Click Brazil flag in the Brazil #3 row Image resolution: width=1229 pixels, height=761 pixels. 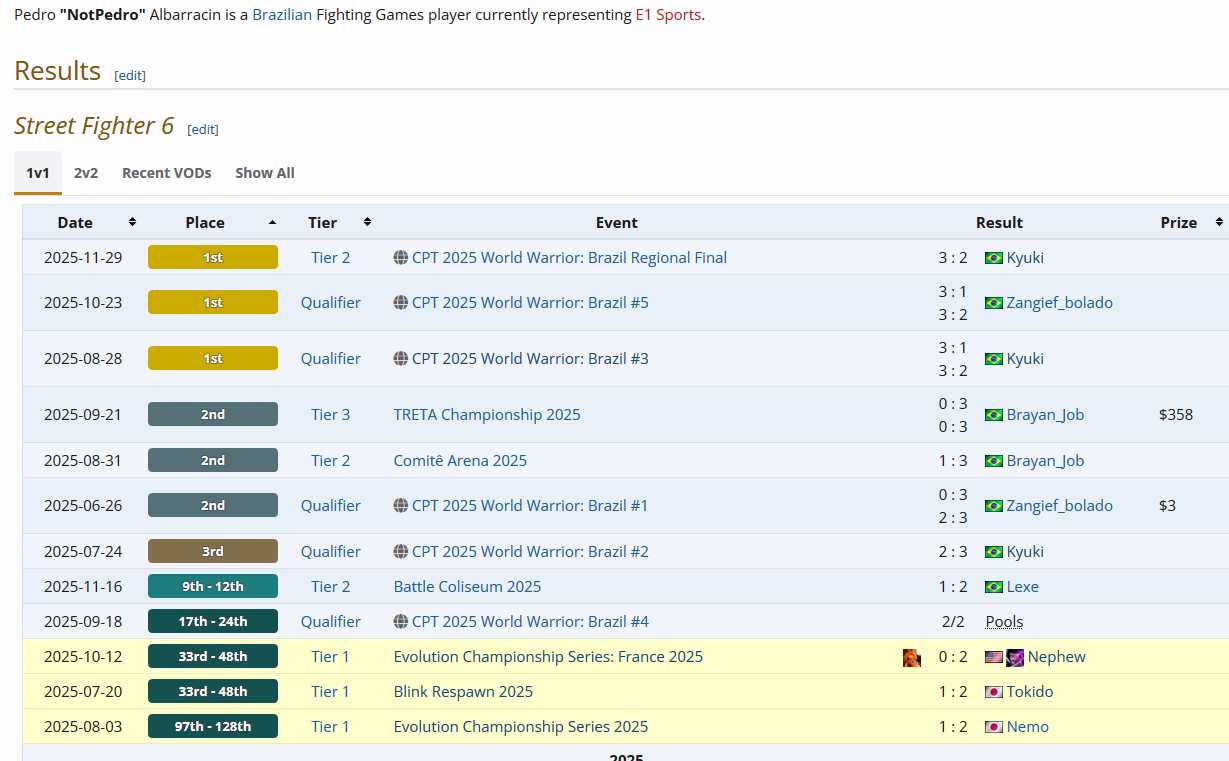point(994,359)
